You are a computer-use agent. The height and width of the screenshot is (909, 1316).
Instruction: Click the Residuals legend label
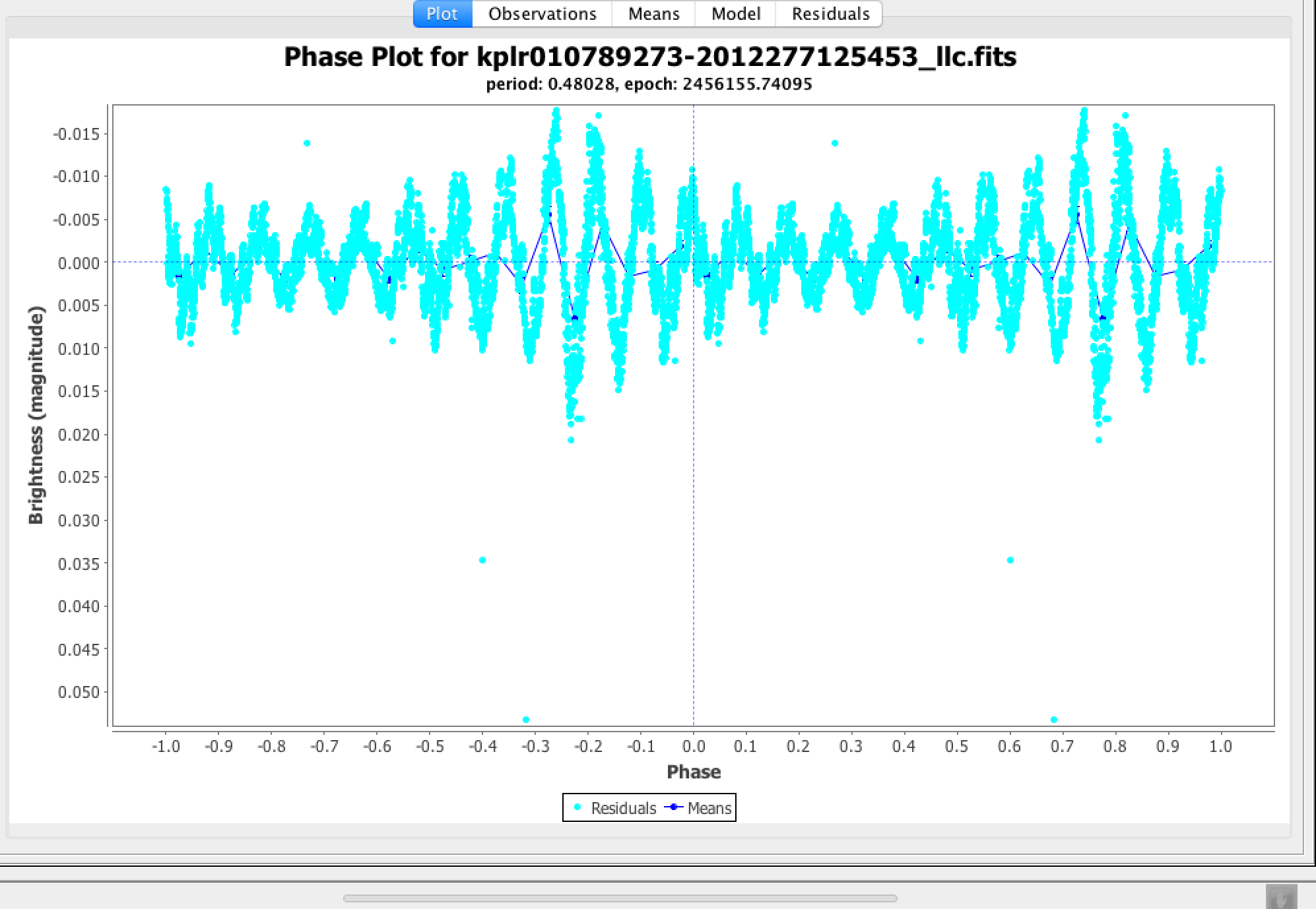point(623,808)
